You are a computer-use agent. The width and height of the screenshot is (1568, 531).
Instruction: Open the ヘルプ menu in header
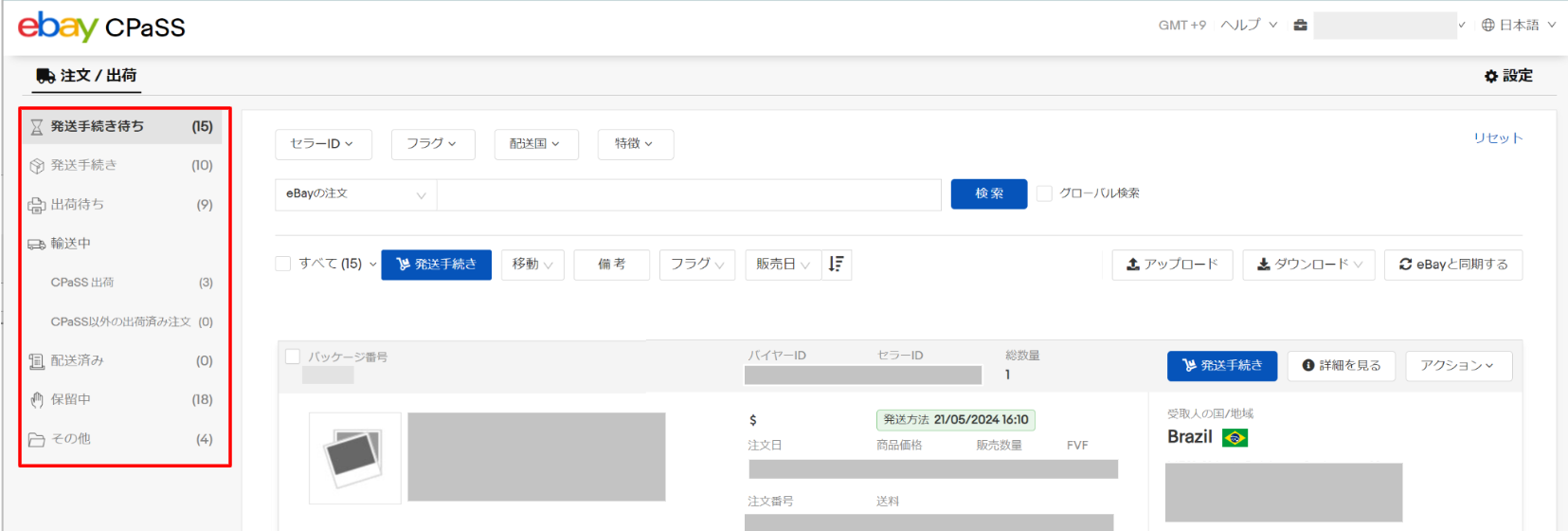(x=1248, y=26)
